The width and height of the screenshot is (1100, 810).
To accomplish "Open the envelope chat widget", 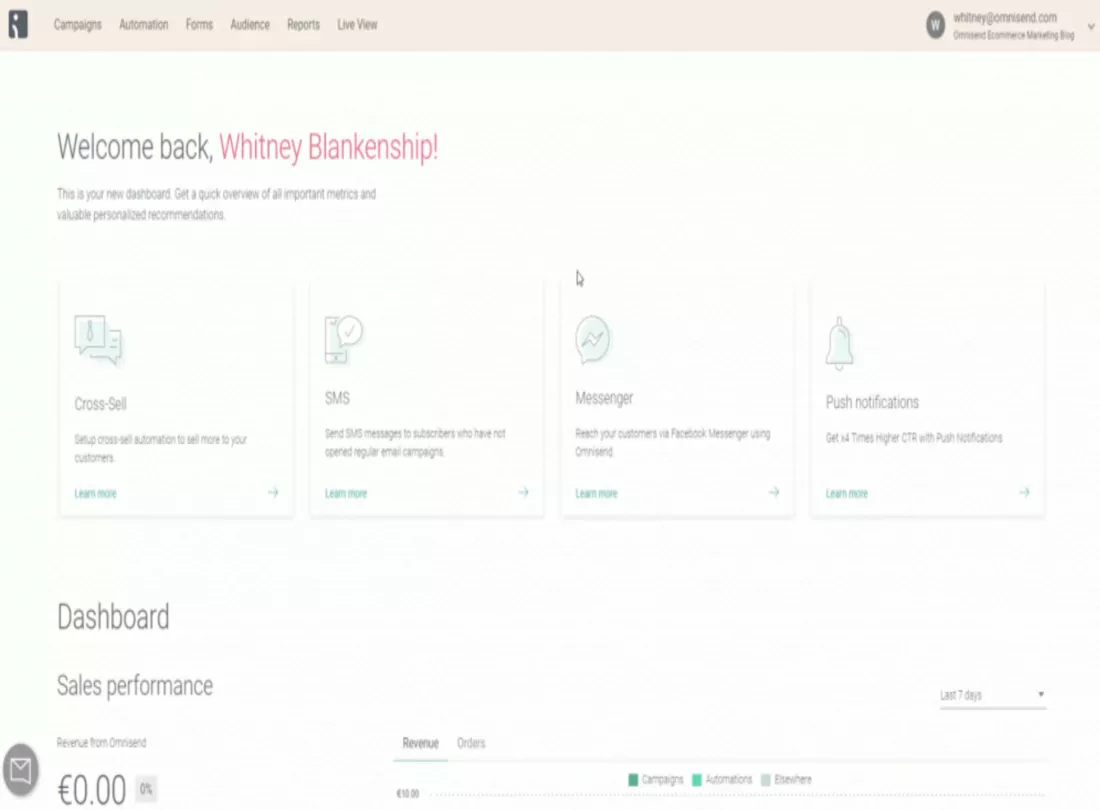I will 20,770.
